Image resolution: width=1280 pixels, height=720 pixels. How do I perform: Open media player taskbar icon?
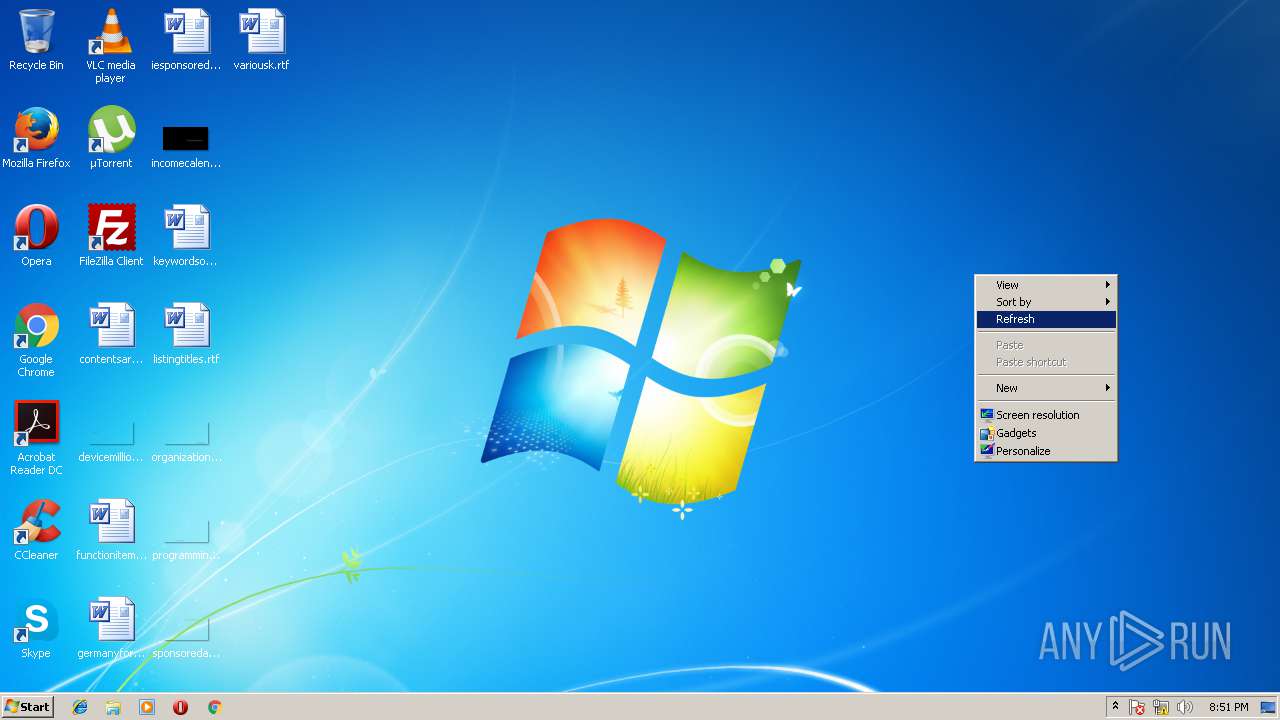(147, 707)
